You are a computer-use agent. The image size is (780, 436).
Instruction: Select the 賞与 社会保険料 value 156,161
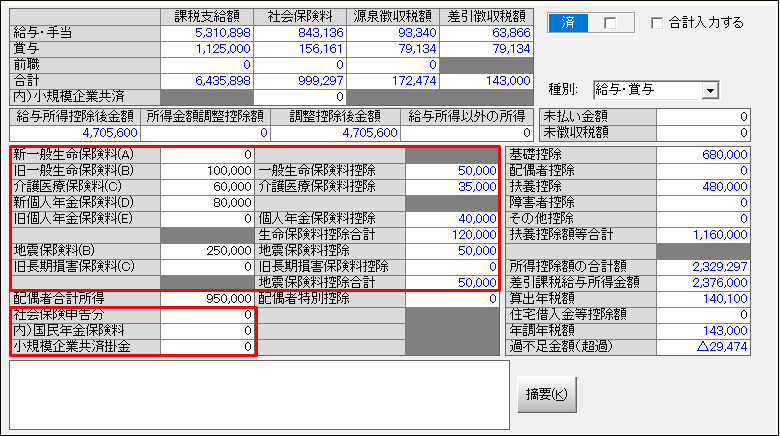300,48
